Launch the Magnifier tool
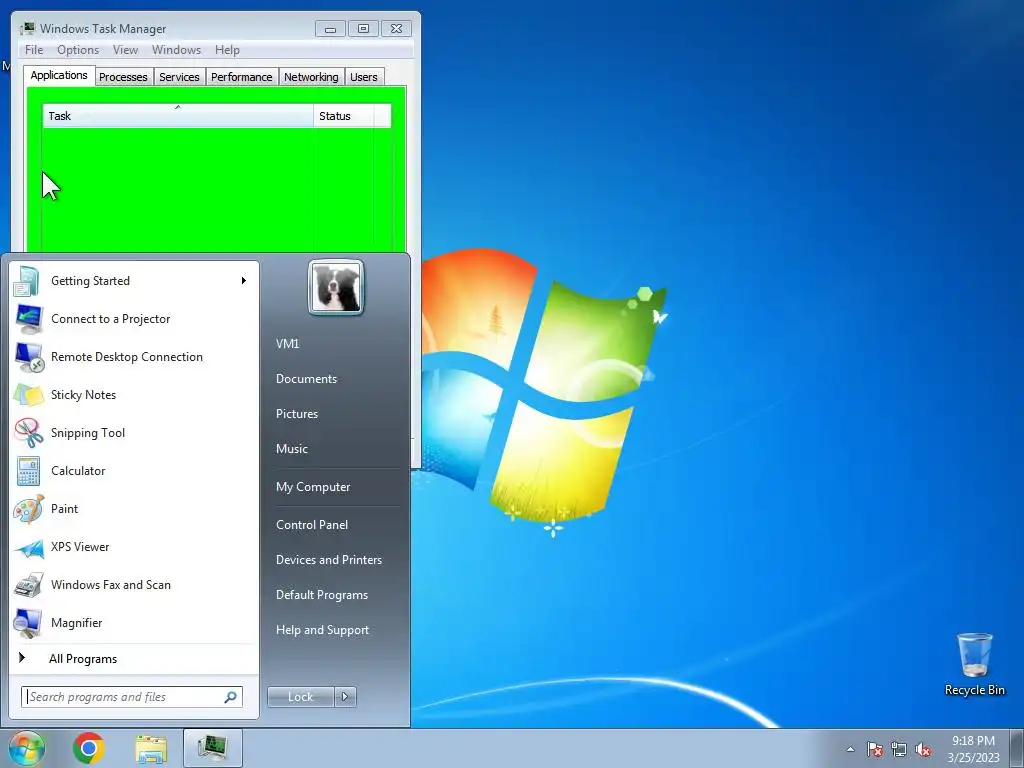This screenshot has height=768, width=1024. [x=133, y=622]
